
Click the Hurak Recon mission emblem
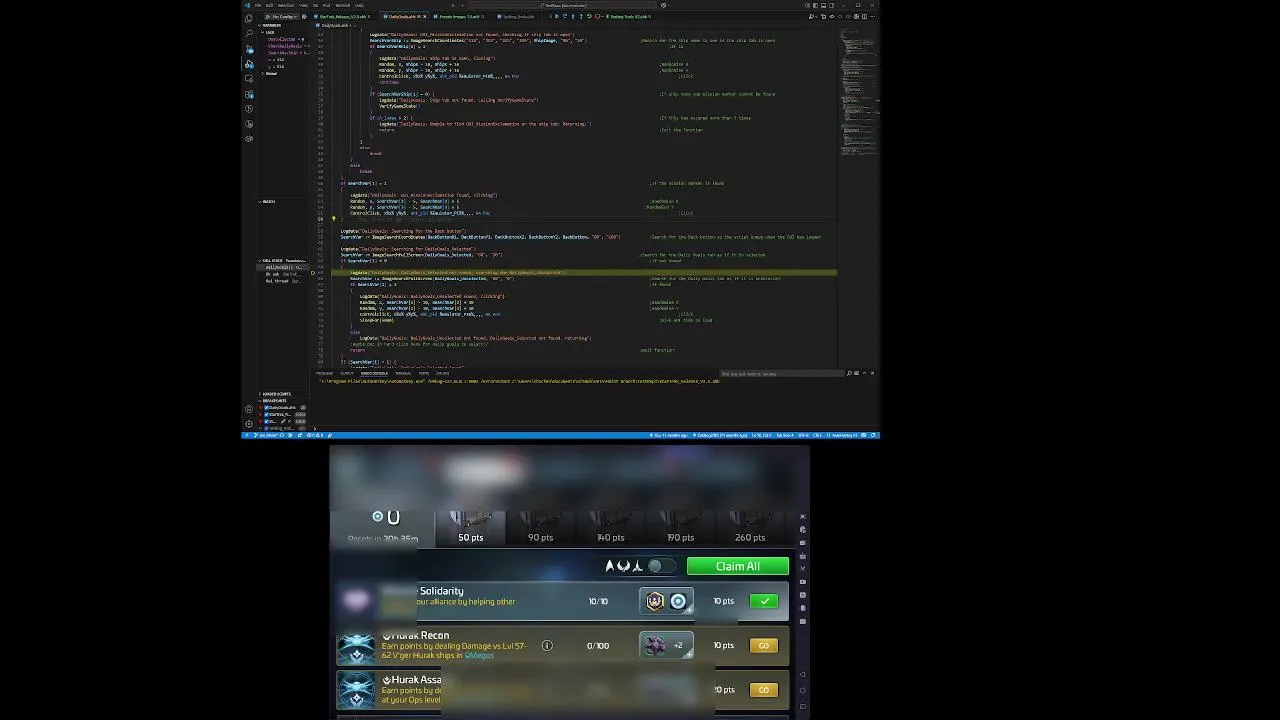tap(356, 647)
